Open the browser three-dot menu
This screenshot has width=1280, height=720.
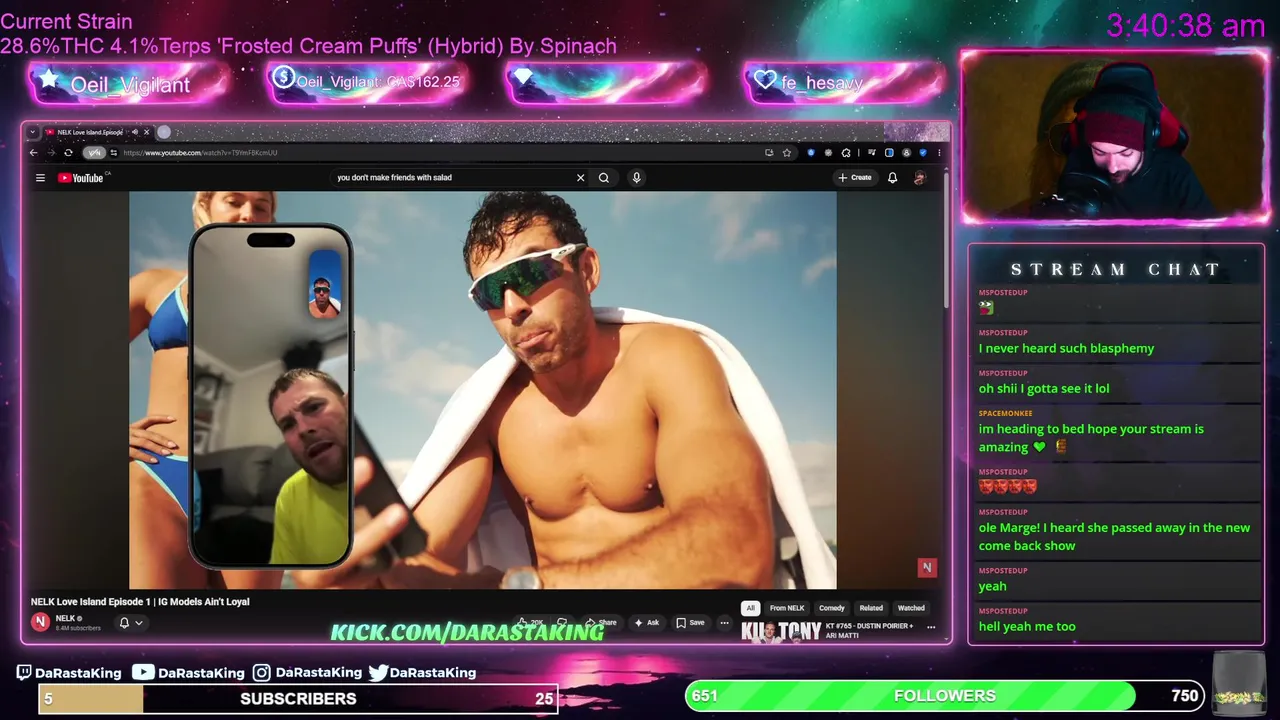pyautogui.click(x=939, y=153)
